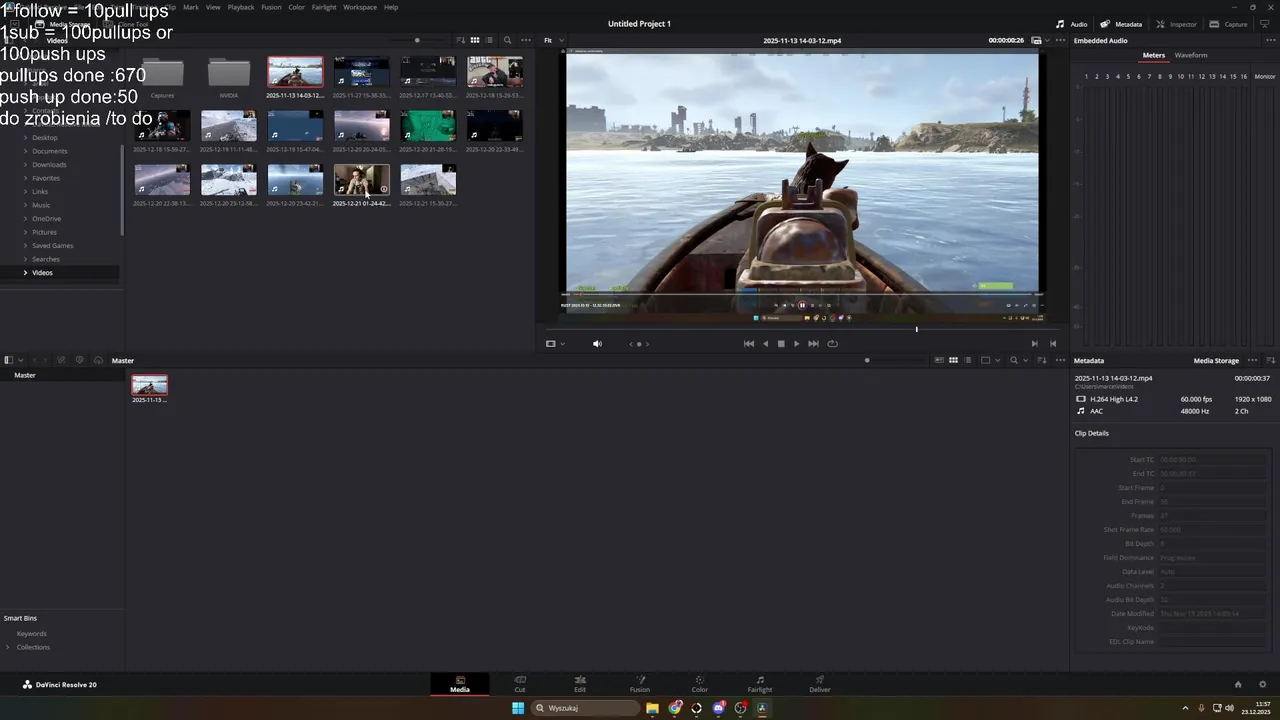1280x720 pixels.
Task: Open project settings gear icon
Action: click(1262, 685)
